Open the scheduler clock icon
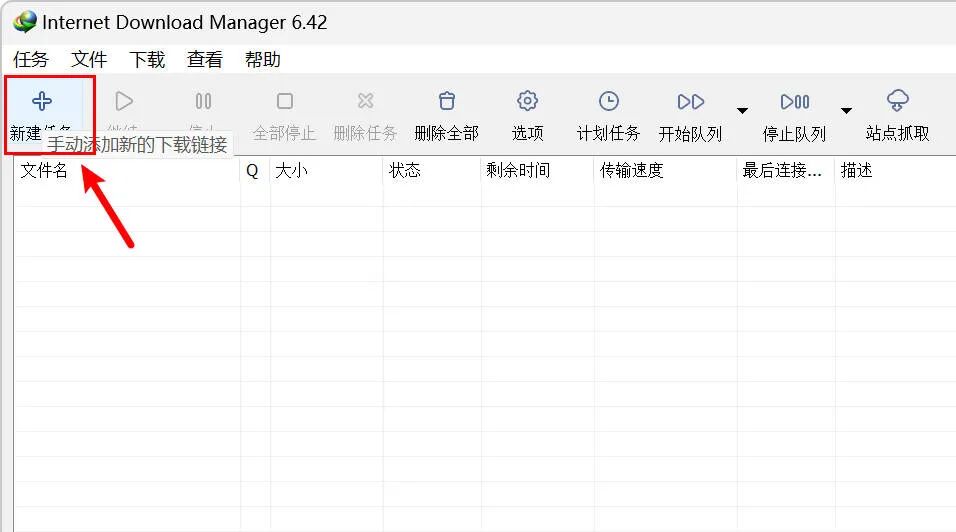 pyautogui.click(x=608, y=101)
